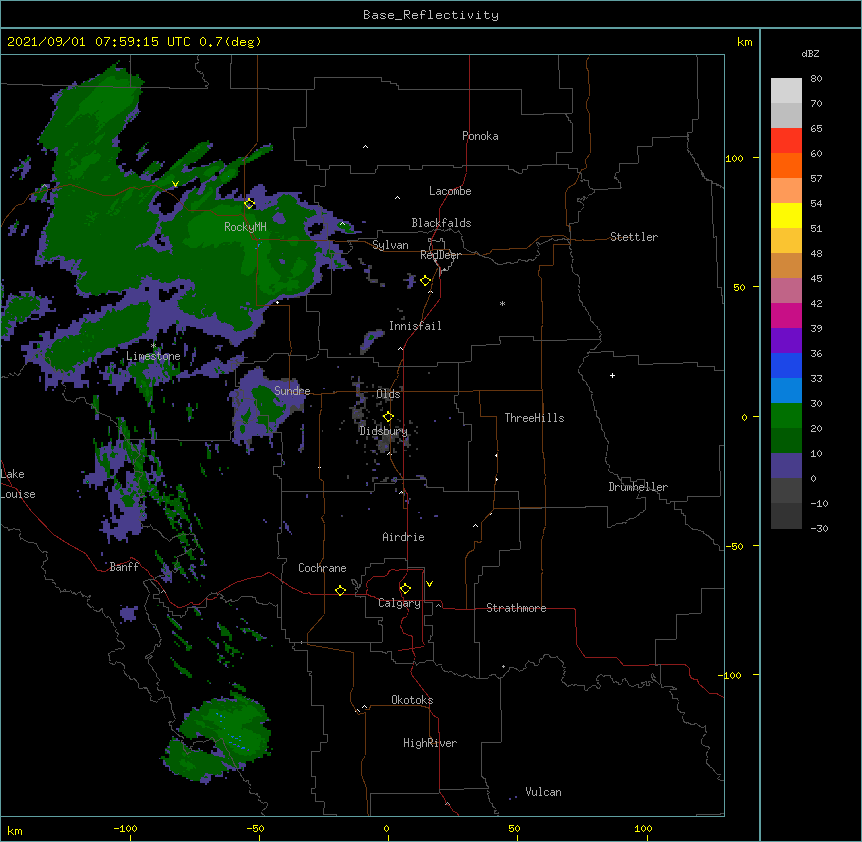This screenshot has height=842, width=862.
Task: Click the dBZ legend heading
Action: (x=810, y=53)
